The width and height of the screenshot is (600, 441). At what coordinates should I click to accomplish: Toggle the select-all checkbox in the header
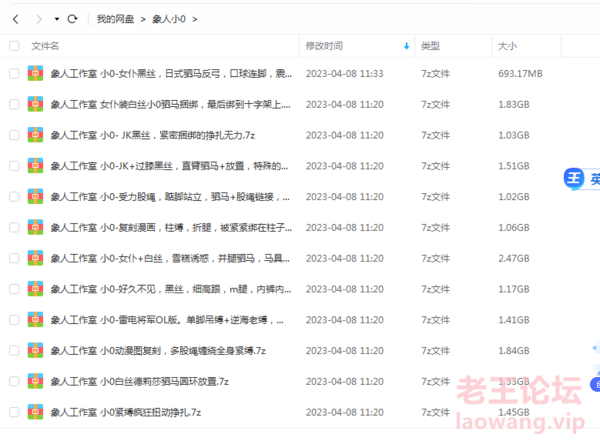tap(14, 46)
